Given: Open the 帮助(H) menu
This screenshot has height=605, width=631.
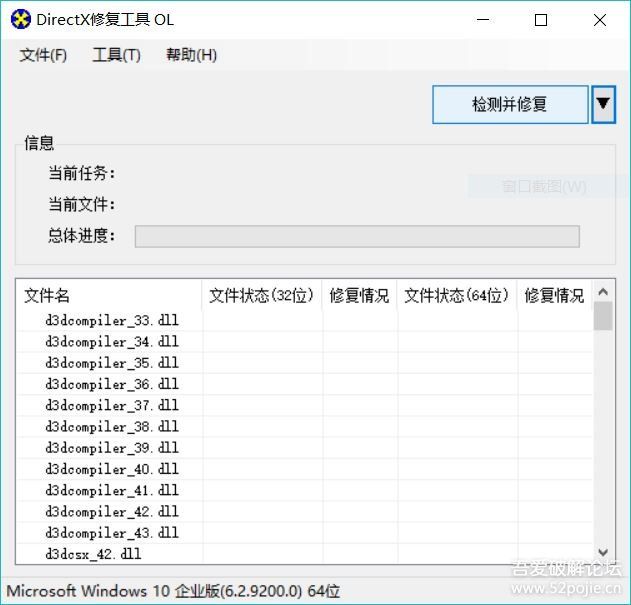Looking at the screenshot, I should pyautogui.click(x=192, y=55).
